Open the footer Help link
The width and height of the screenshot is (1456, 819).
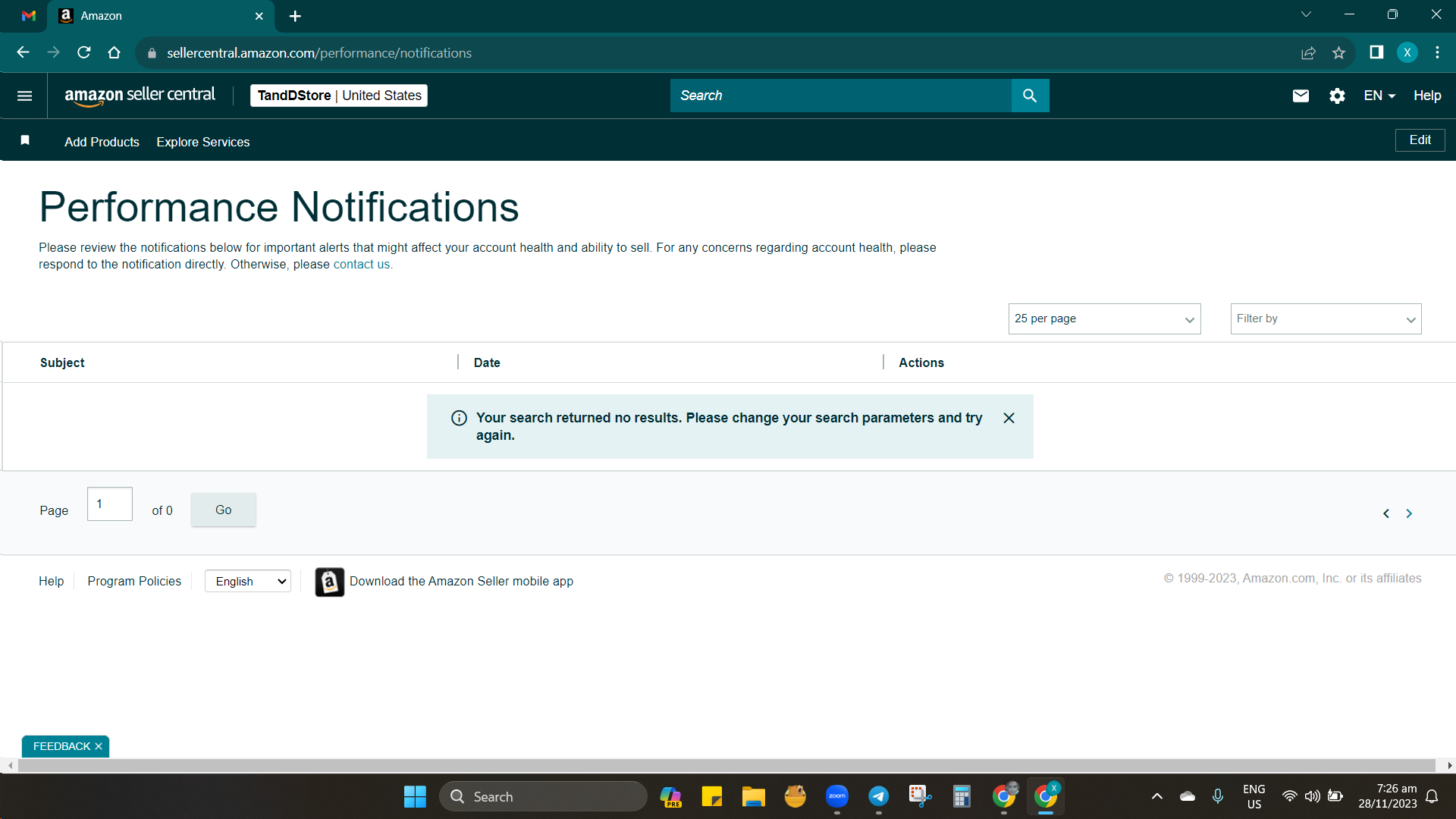point(51,581)
